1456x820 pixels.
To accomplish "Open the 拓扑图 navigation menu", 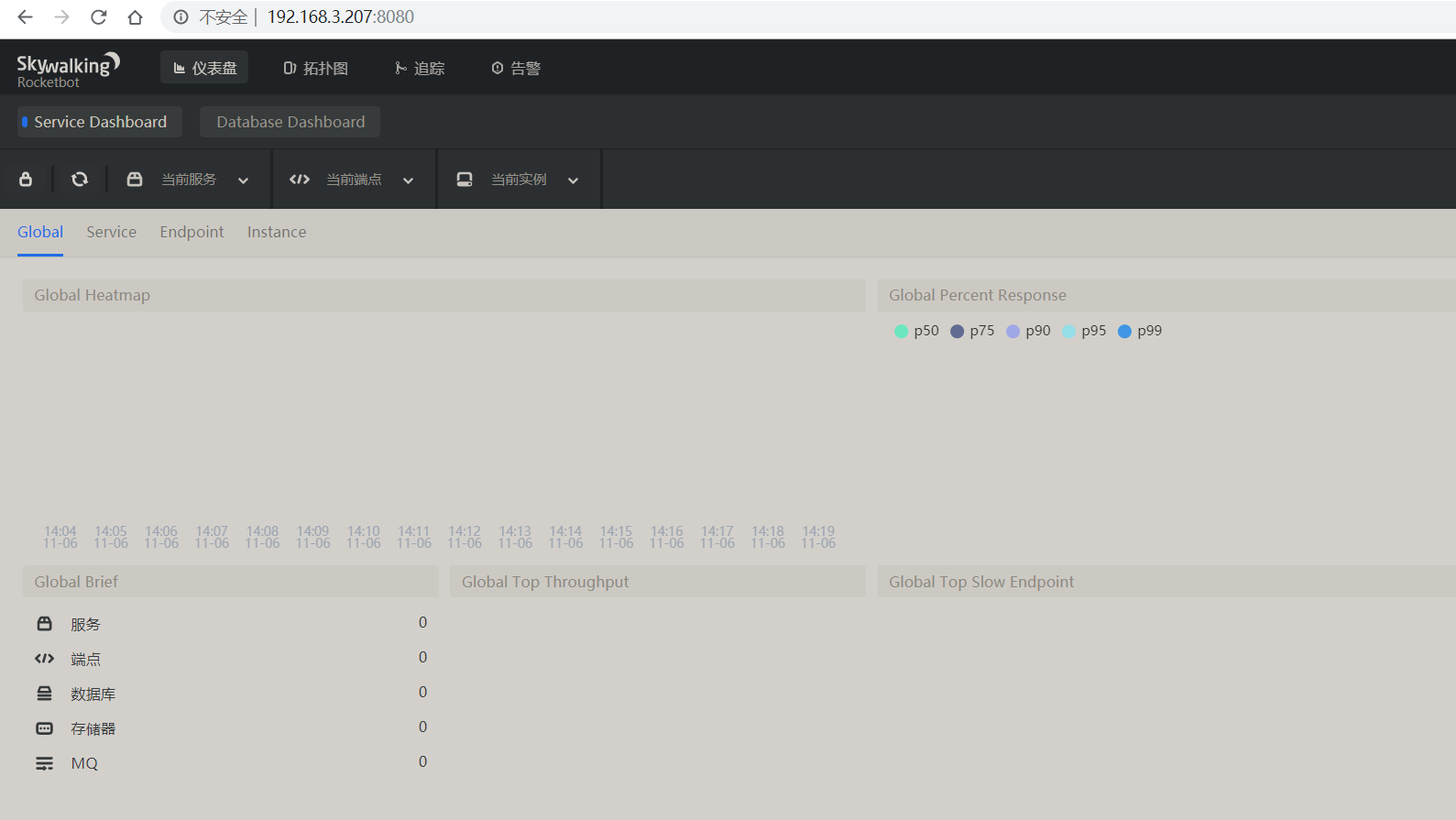I will click(x=316, y=68).
